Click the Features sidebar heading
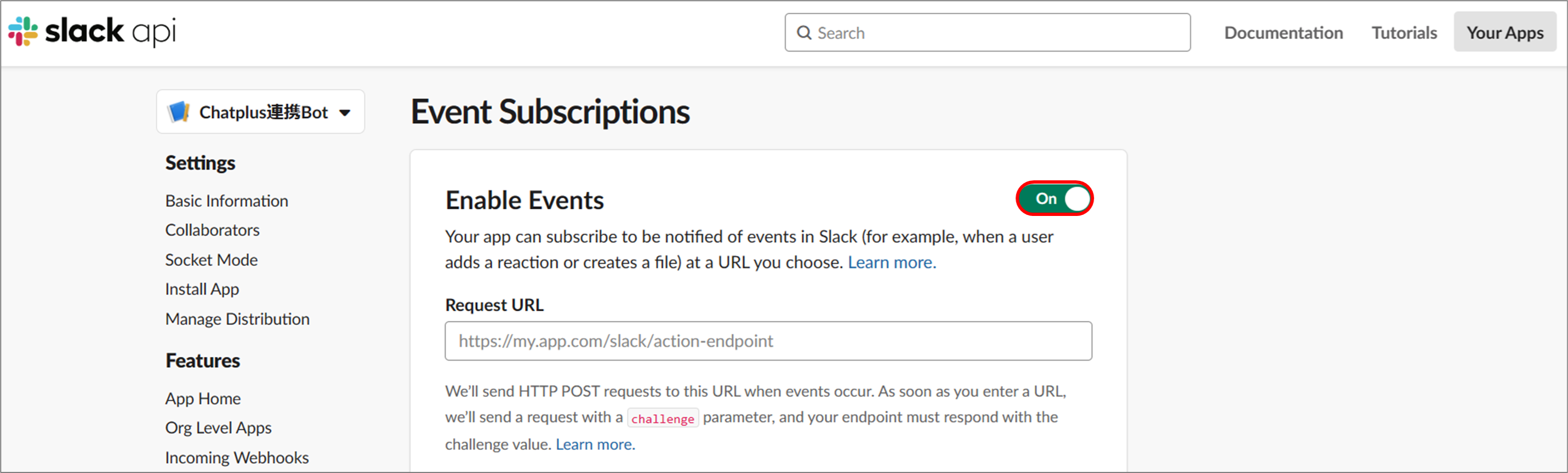This screenshot has width=1568, height=473. [203, 361]
